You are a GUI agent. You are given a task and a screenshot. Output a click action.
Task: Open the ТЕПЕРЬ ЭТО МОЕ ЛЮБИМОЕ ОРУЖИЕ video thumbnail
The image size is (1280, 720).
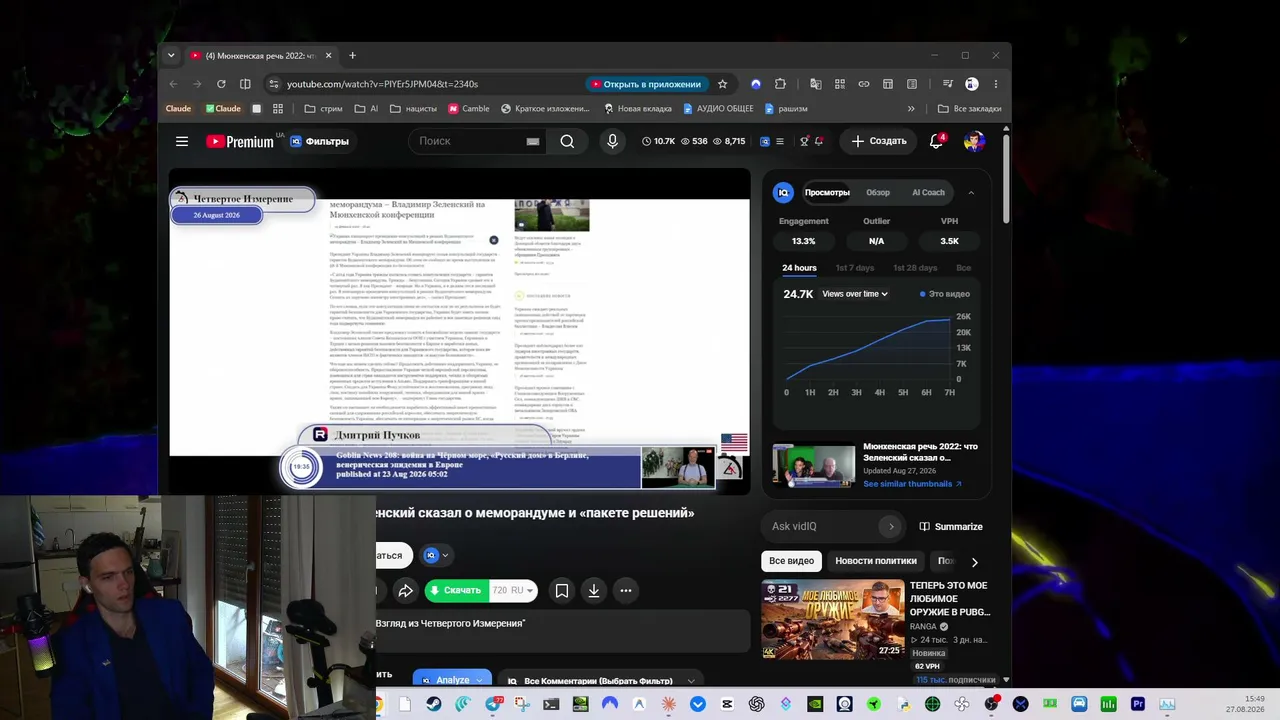point(833,619)
